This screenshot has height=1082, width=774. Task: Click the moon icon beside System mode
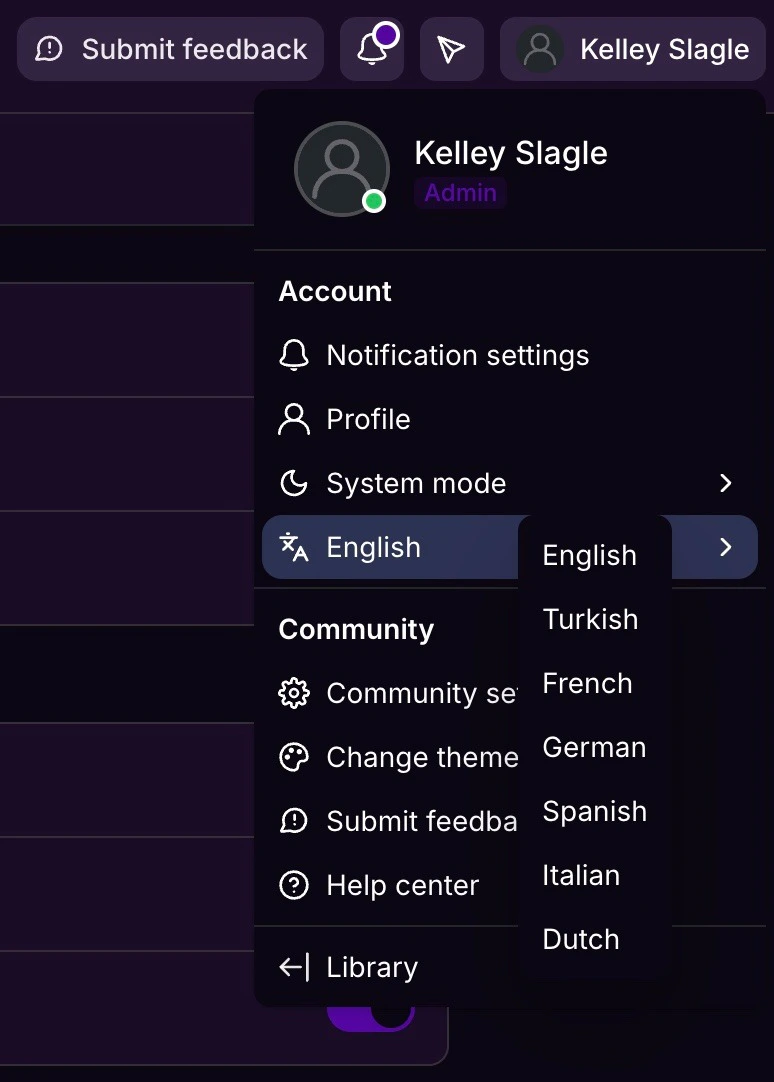(x=293, y=484)
